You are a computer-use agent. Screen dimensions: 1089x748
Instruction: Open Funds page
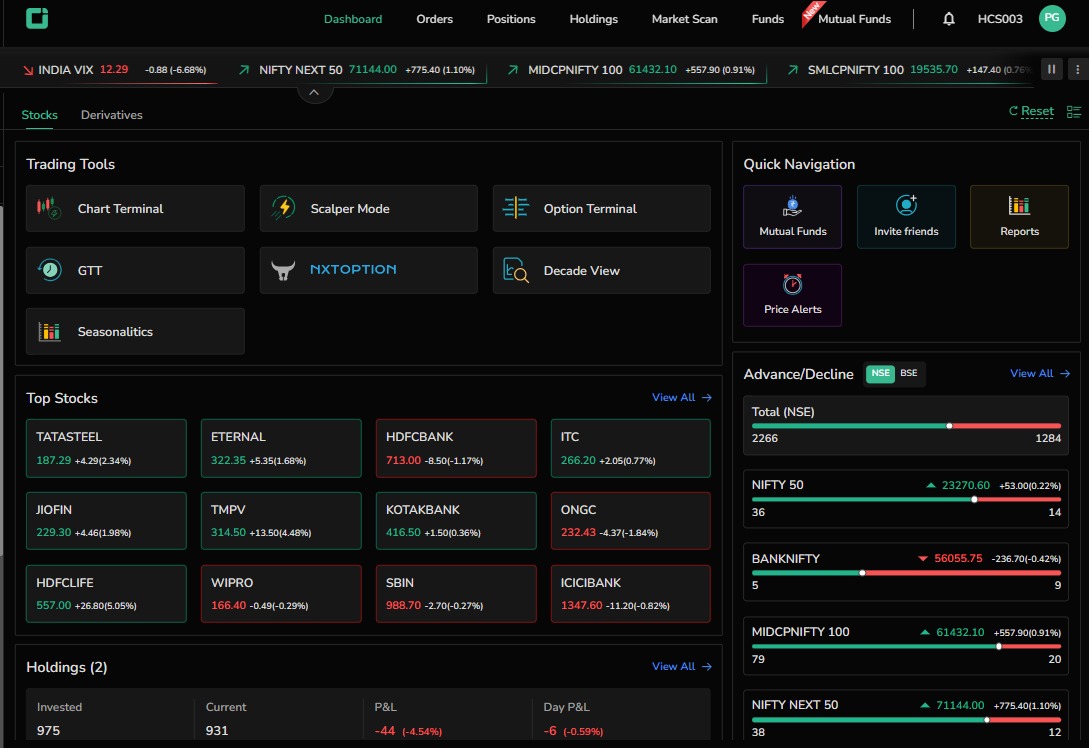click(x=767, y=19)
